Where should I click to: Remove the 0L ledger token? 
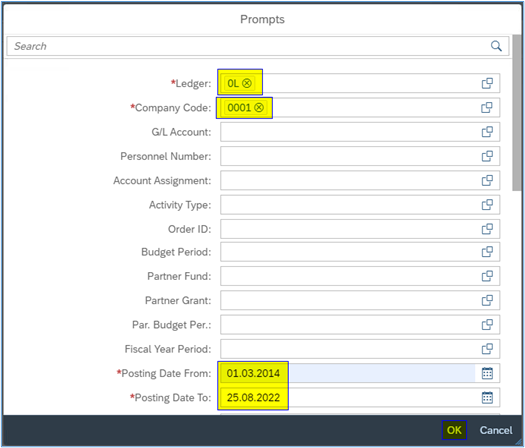click(247, 83)
